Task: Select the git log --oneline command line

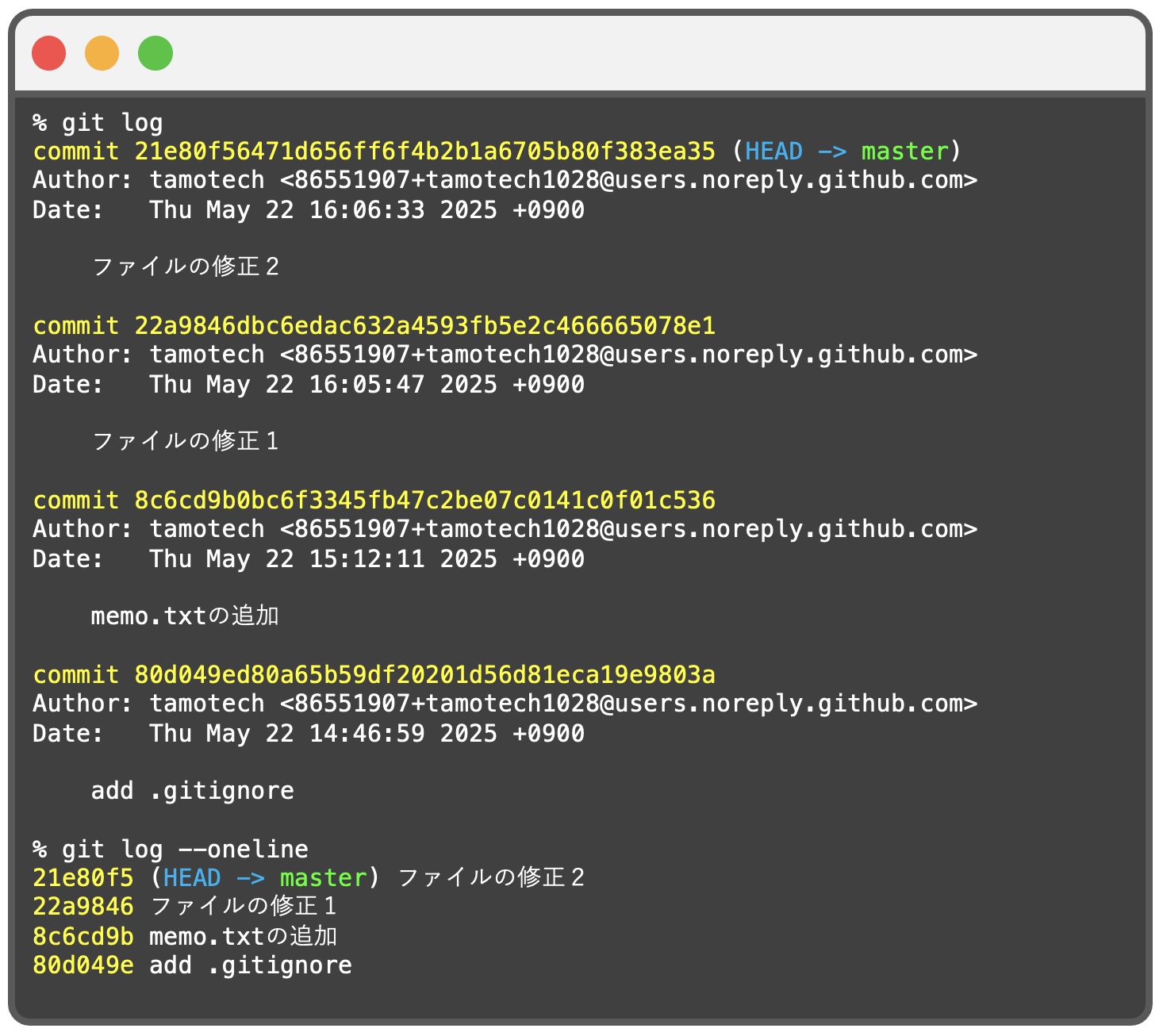Action: pyautogui.click(x=171, y=848)
